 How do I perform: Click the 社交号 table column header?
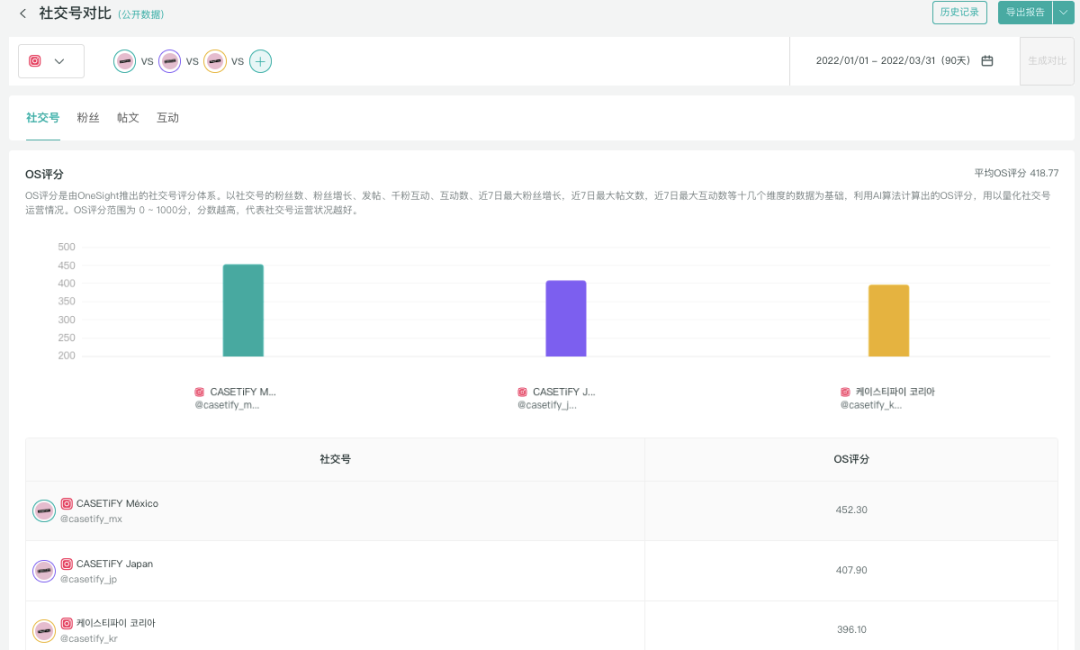click(x=335, y=459)
